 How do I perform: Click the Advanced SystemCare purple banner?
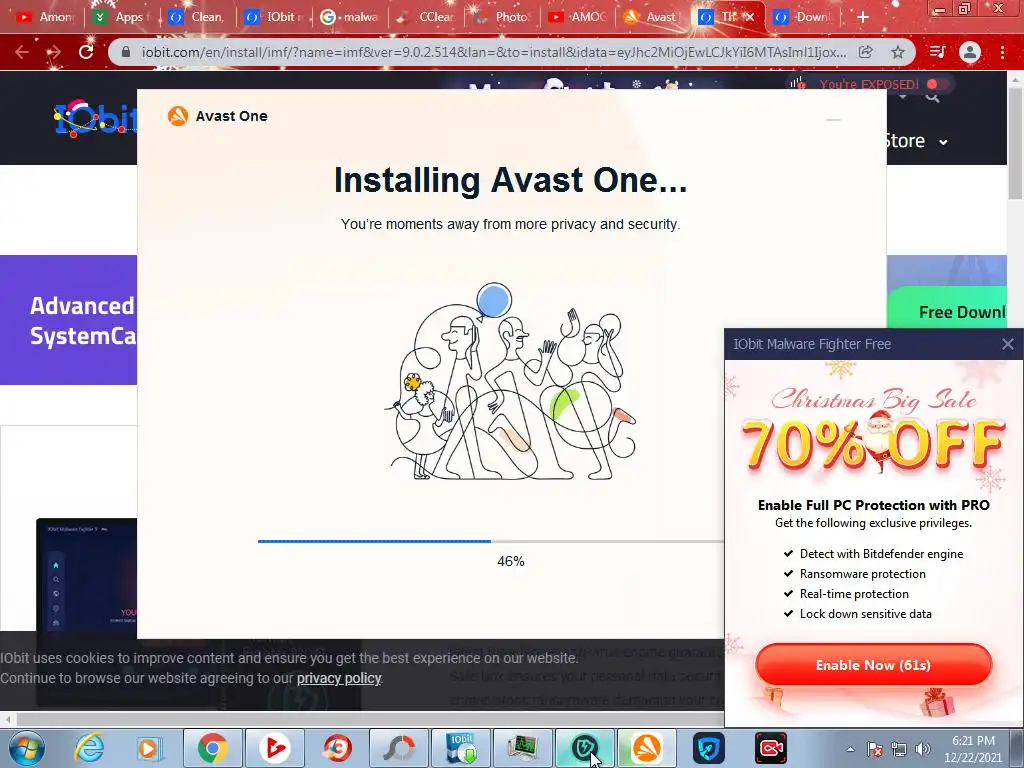click(69, 320)
